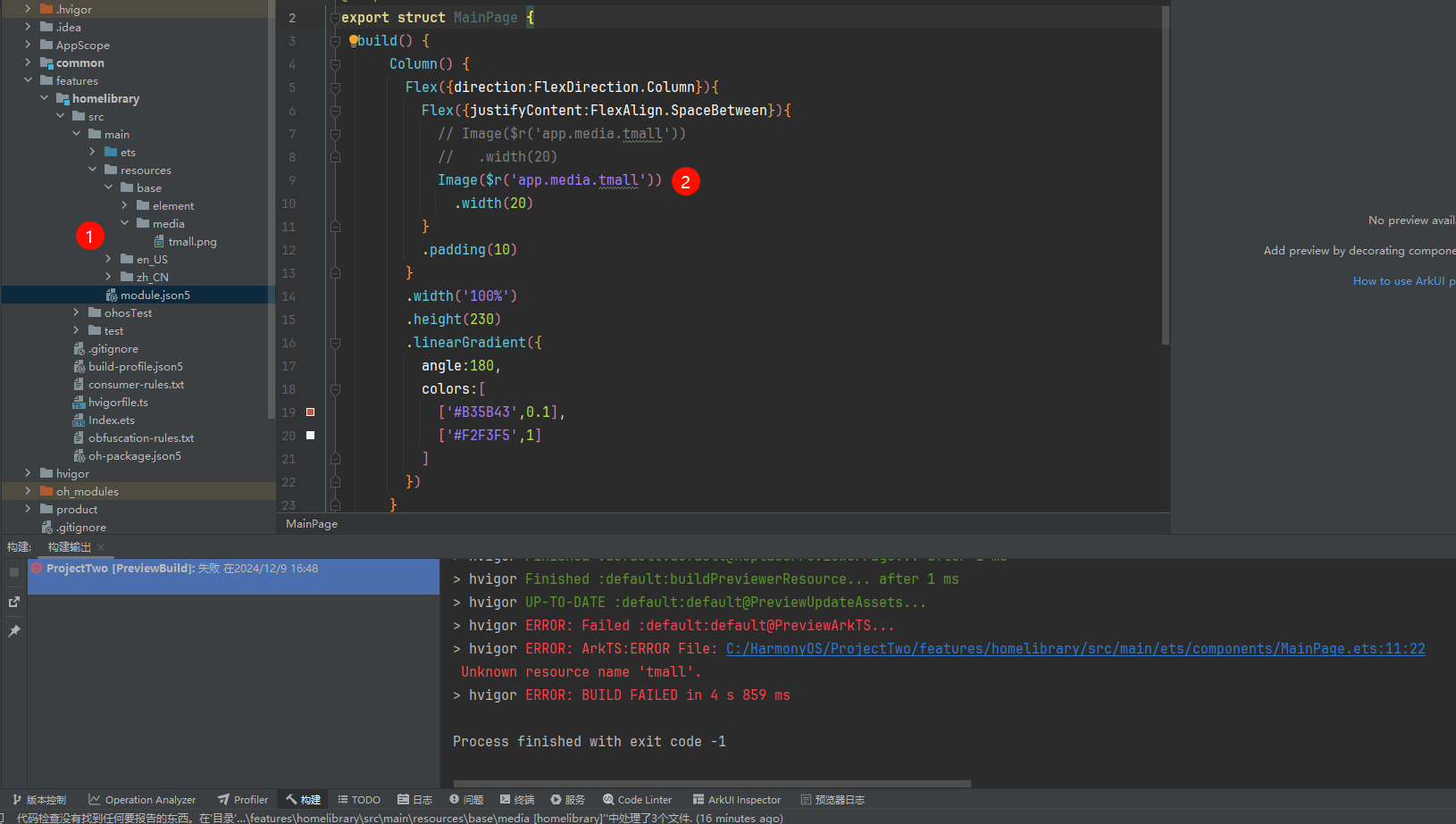Viewport: 1456px width, 824px height.
Task: Collapse the src folder under homelibrary
Action: click(x=60, y=116)
